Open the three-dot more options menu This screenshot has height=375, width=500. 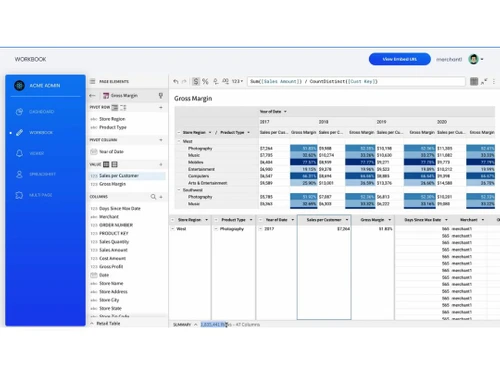[494, 81]
